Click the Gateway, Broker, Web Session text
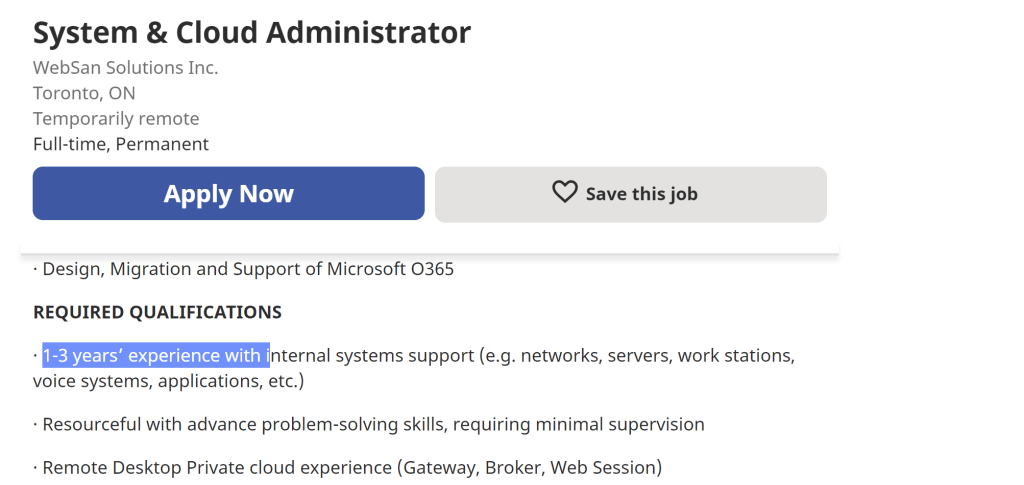Viewport: 1024px width, 485px height. pos(529,467)
